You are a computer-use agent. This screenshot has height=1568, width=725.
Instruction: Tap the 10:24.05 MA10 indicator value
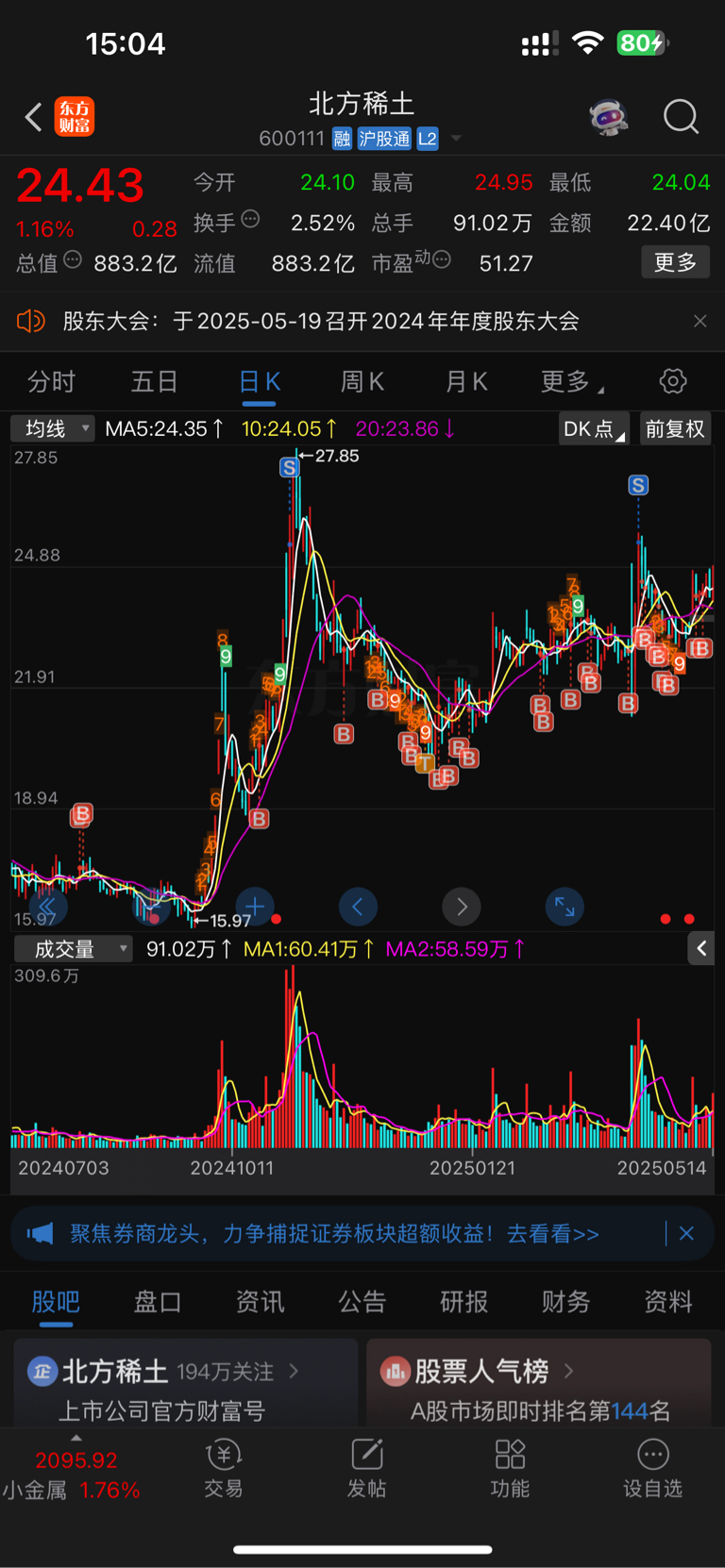coord(289,428)
